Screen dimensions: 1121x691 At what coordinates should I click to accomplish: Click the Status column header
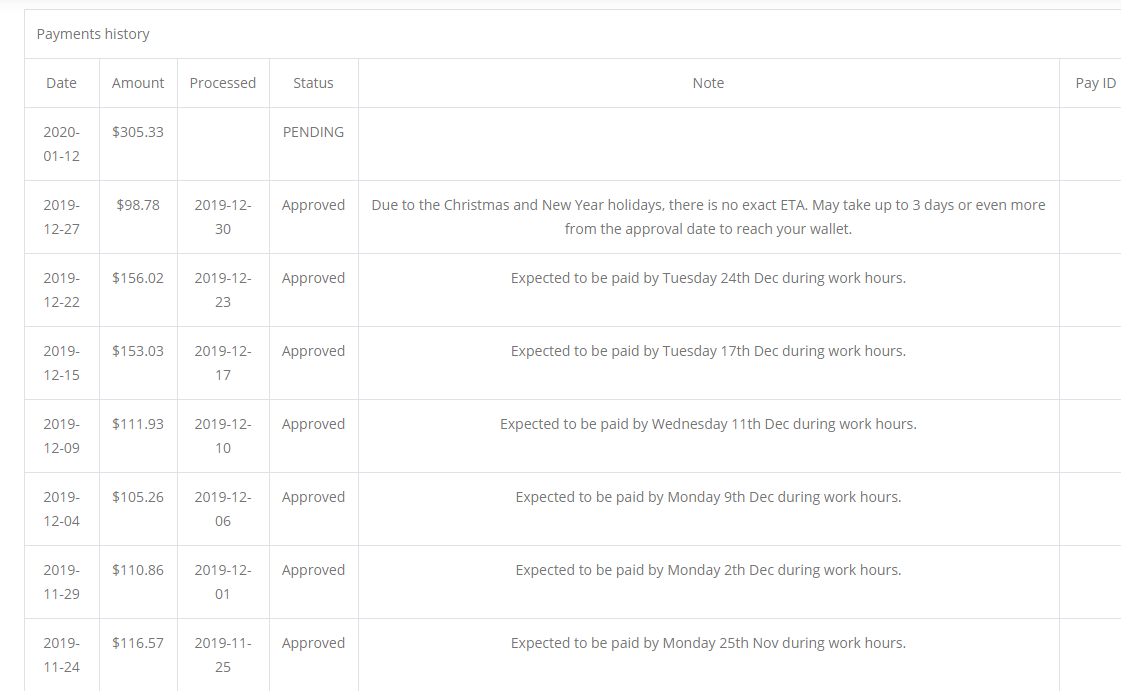click(313, 83)
